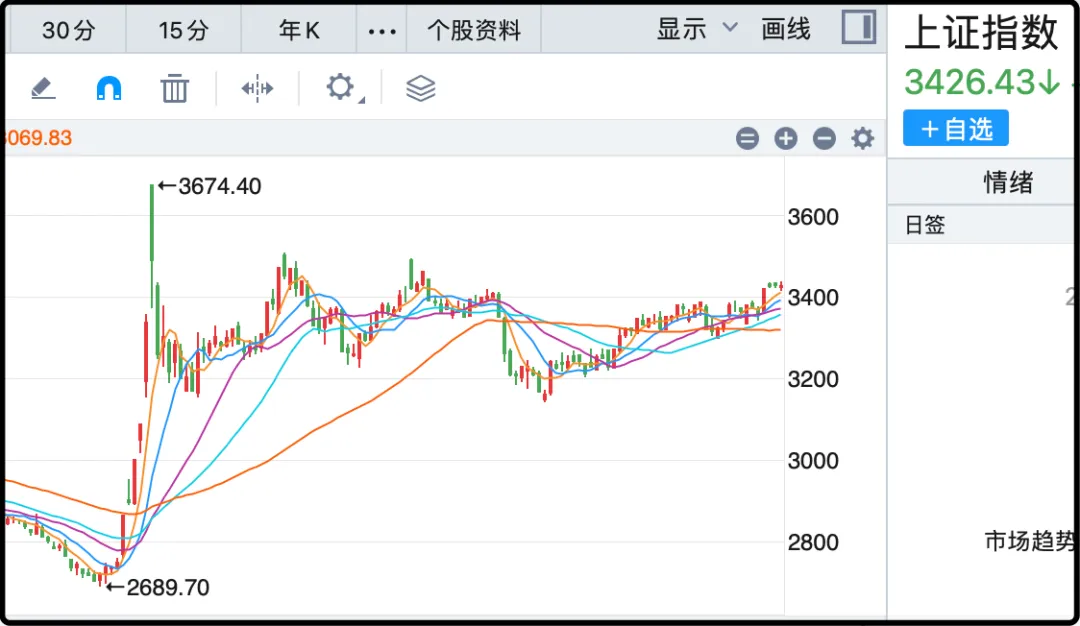
Task: Open the more periods ellipsis menu
Action: (382, 30)
